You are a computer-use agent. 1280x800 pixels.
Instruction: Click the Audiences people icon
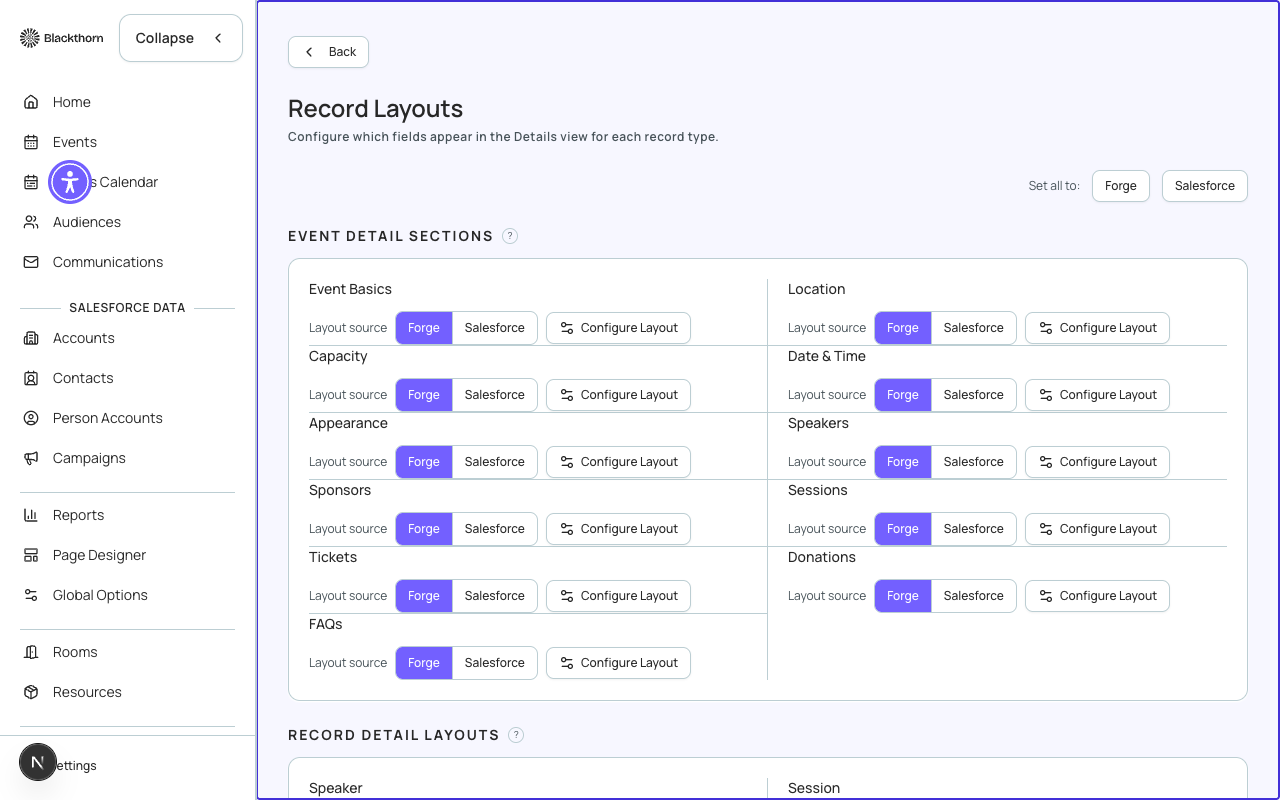click(31, 222)
